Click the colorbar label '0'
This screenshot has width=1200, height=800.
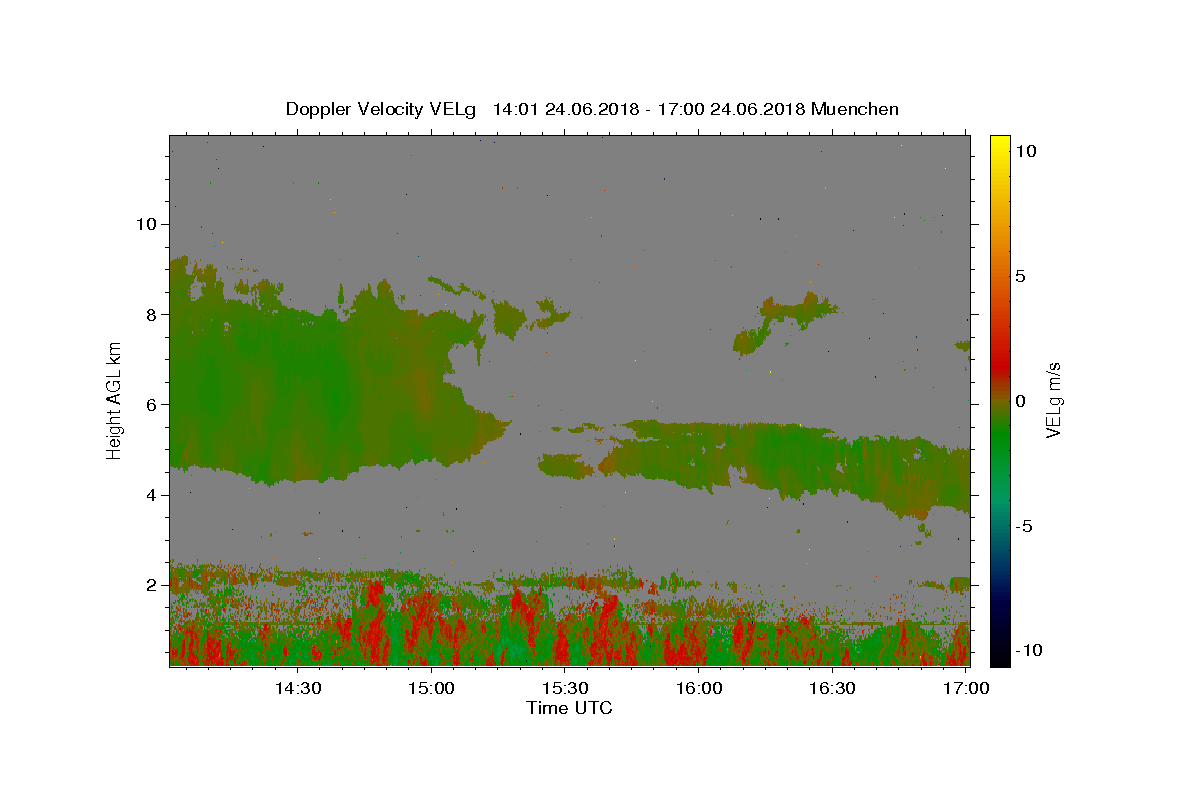click(1020, 401)
